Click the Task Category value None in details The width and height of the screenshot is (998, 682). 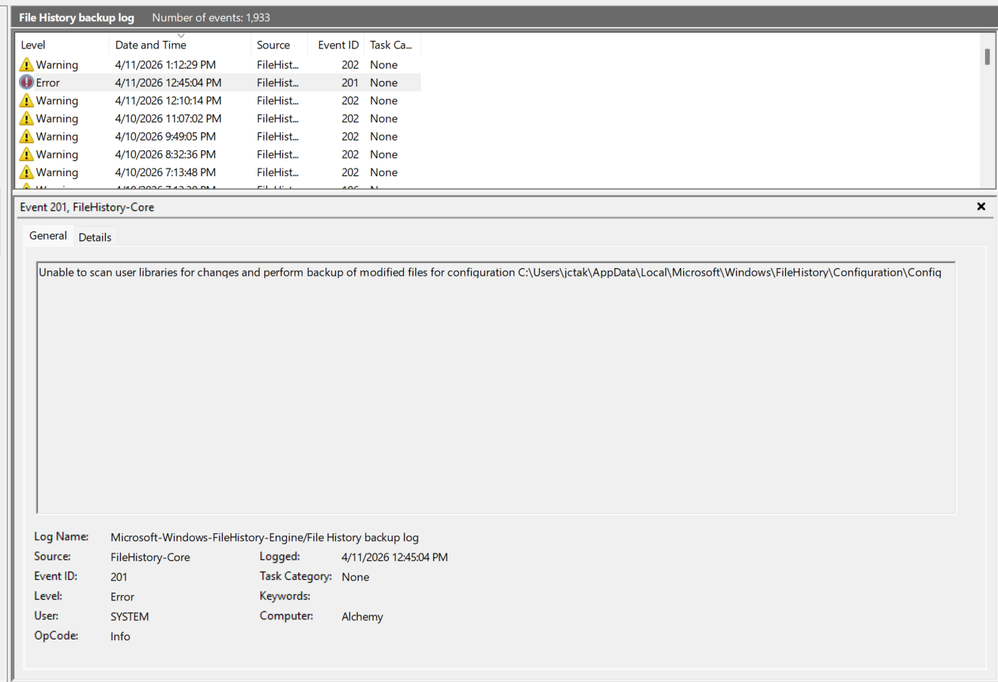(355, 577)
